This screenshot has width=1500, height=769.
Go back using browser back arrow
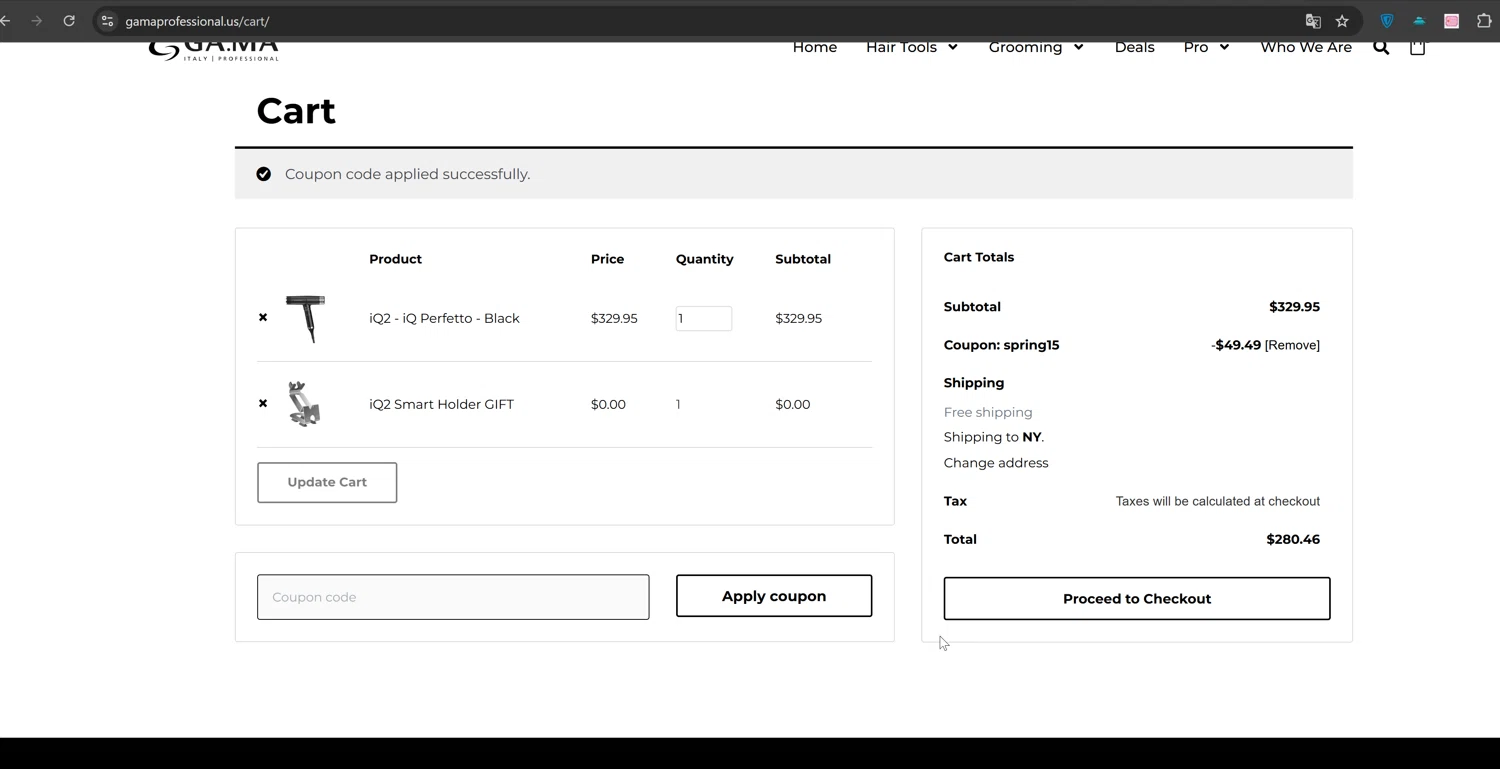[6, 21]
